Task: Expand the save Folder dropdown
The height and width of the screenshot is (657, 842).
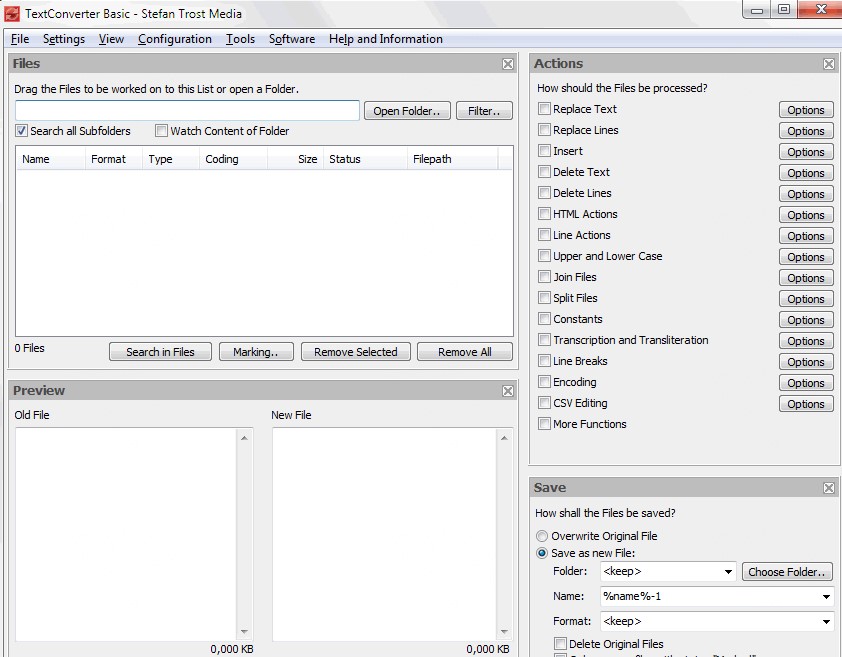Action: 727,572
